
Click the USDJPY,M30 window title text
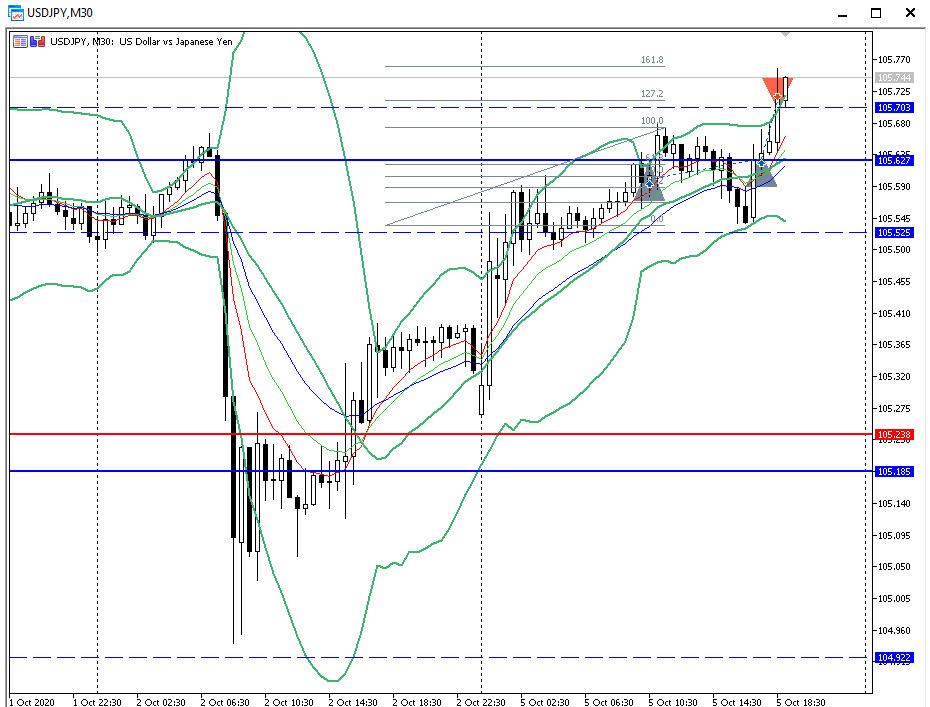tap(60, 12)
